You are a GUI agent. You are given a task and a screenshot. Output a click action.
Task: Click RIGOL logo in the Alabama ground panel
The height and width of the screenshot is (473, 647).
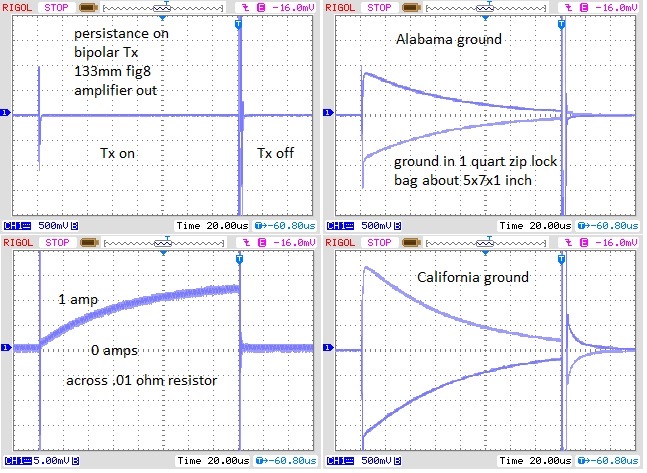[x=340, y=7]
